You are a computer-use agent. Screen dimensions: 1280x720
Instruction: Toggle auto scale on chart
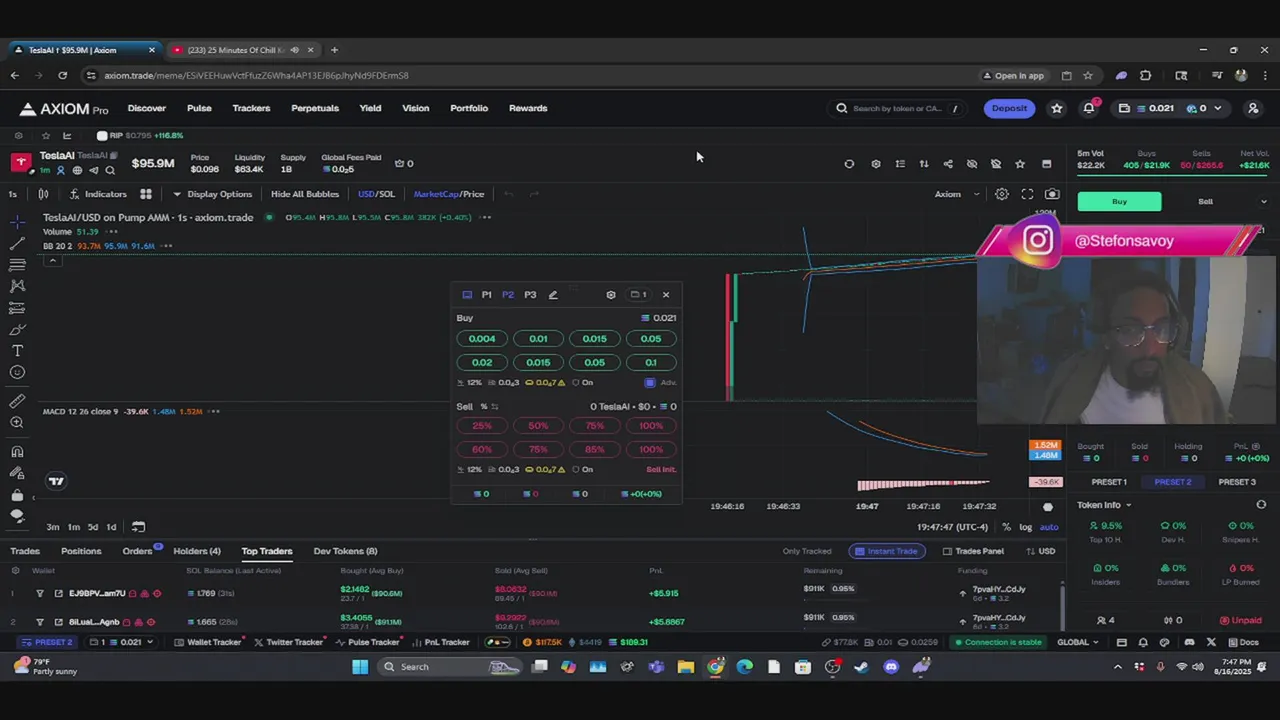click(1049, 527)
